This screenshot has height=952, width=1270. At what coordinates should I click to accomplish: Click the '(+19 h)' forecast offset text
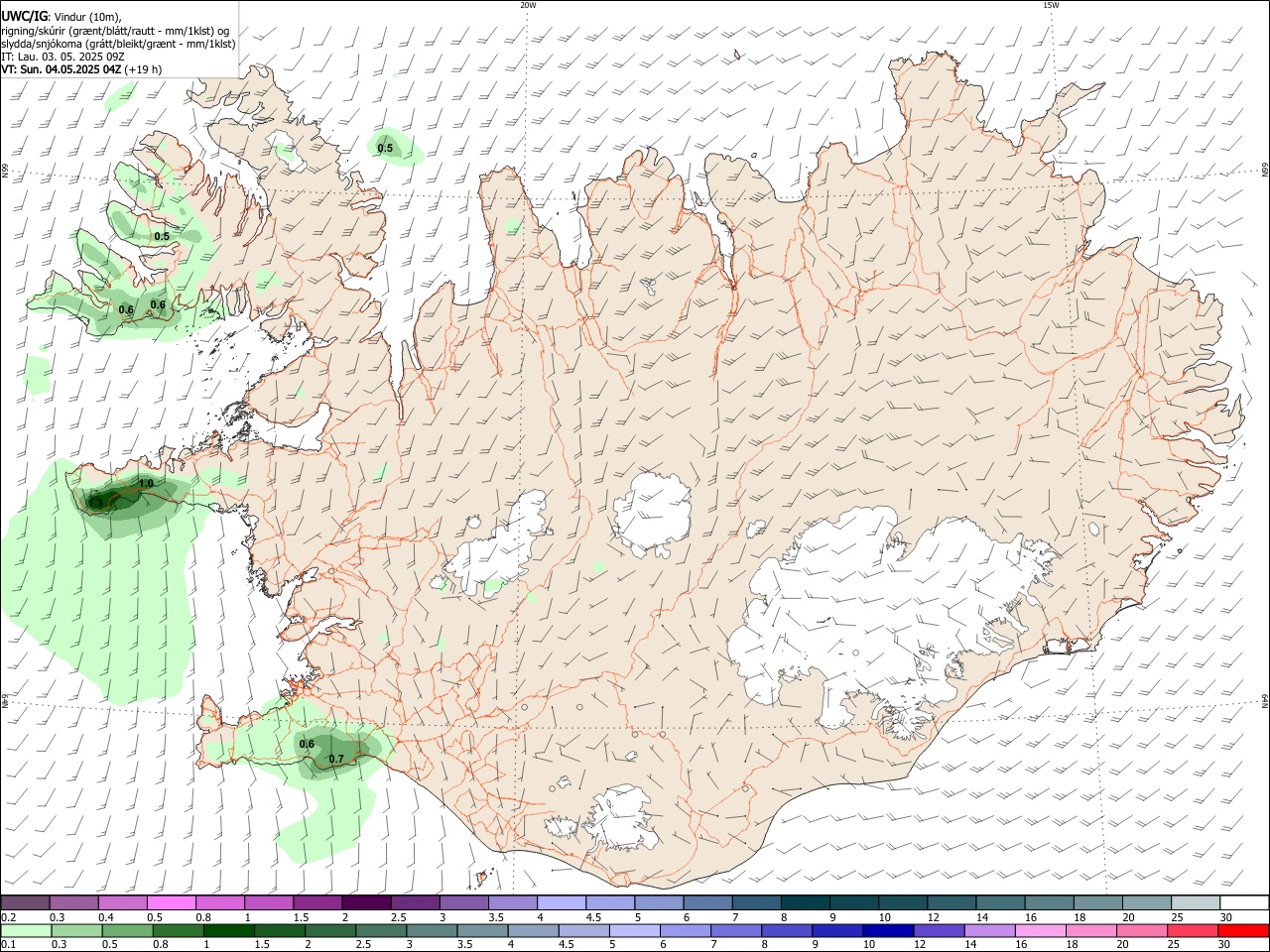pyautogui.click(x=144, y=69)
